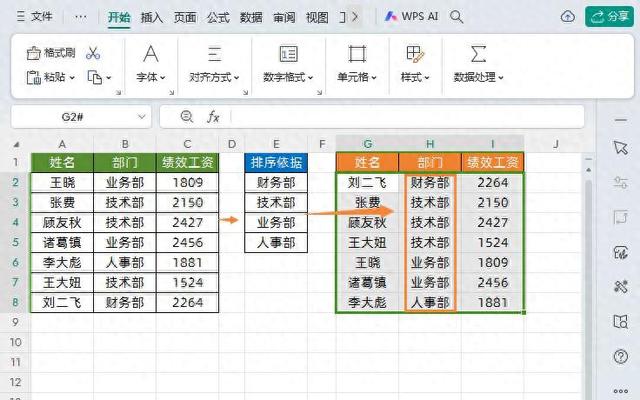This screenshot has width=640, height=400.
Task: Click cell E2 containing 财务部
Action: pyautogui.click(x=276, y=182)
